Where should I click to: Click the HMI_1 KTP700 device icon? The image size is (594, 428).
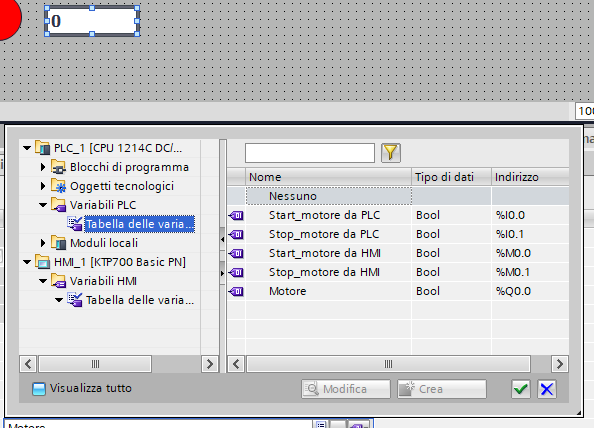click(42, 262)
